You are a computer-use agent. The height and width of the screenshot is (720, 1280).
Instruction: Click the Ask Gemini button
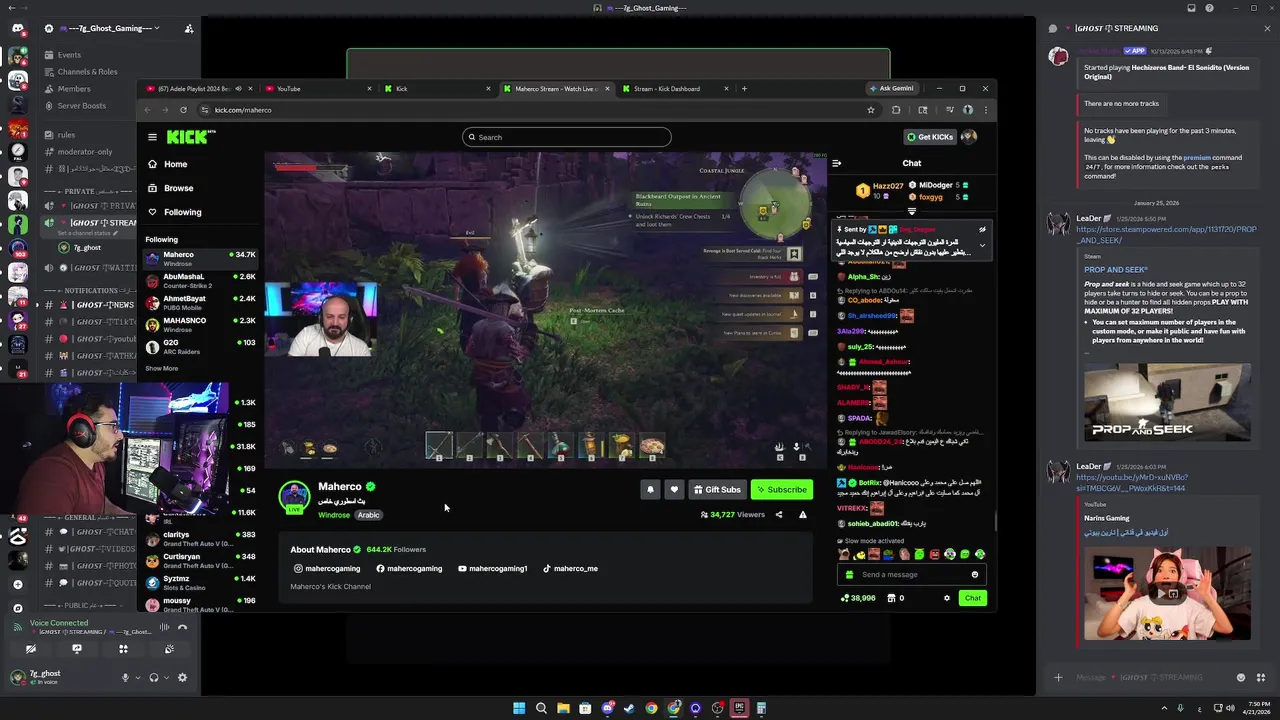pos(890,88)
